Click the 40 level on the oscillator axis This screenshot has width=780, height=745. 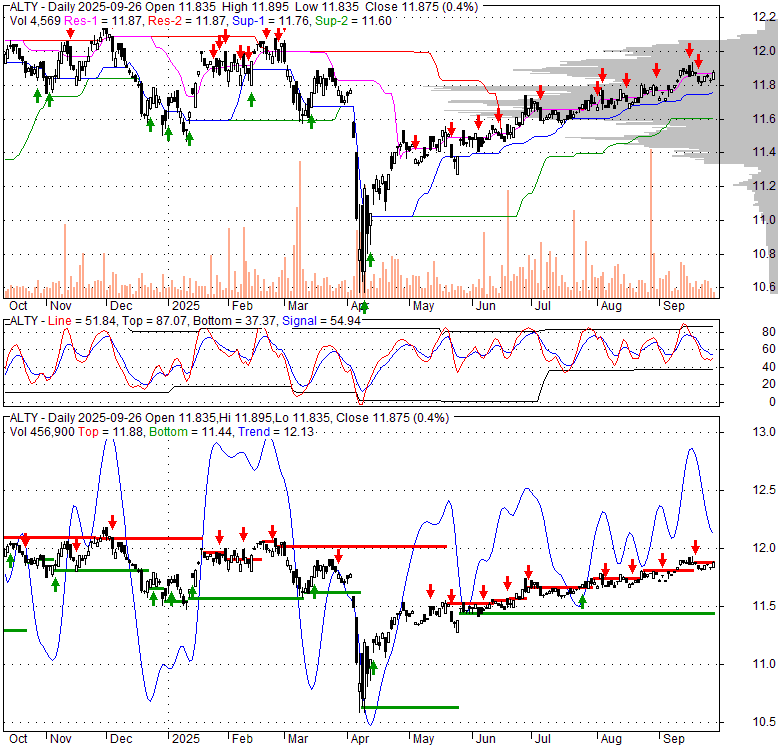click(769, 367)
